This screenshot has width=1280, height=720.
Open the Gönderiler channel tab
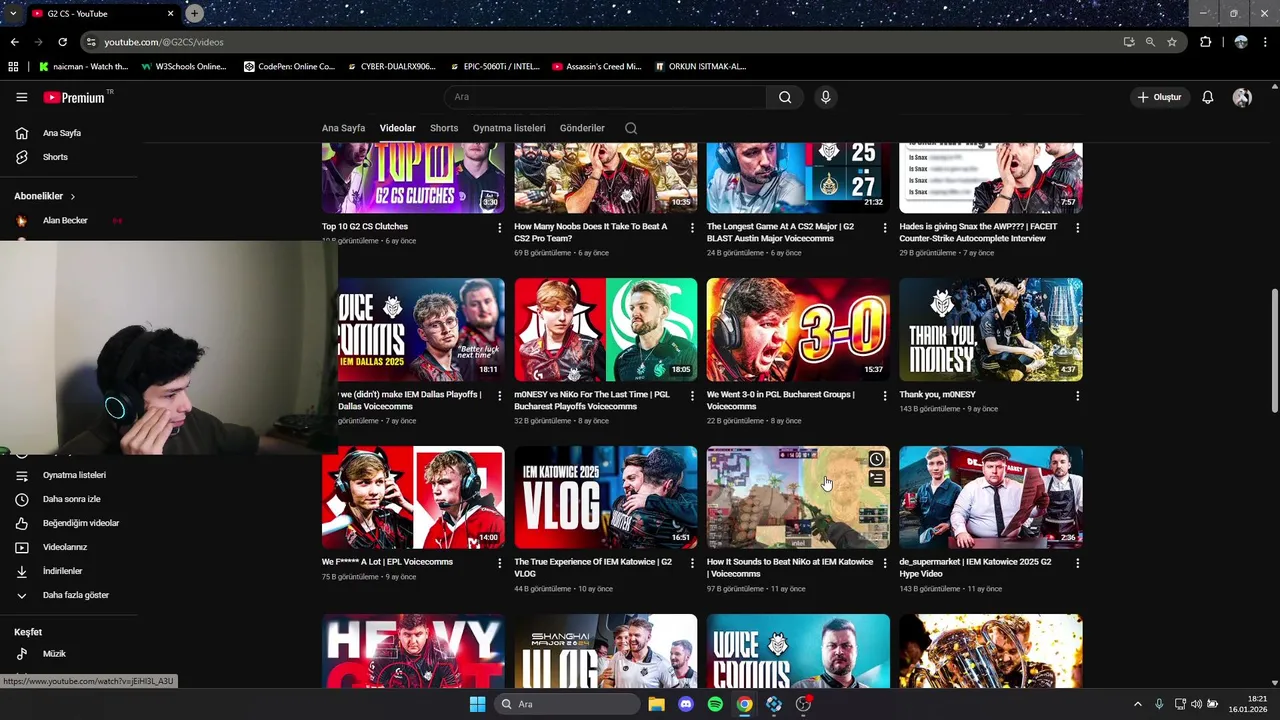(582, 128)
